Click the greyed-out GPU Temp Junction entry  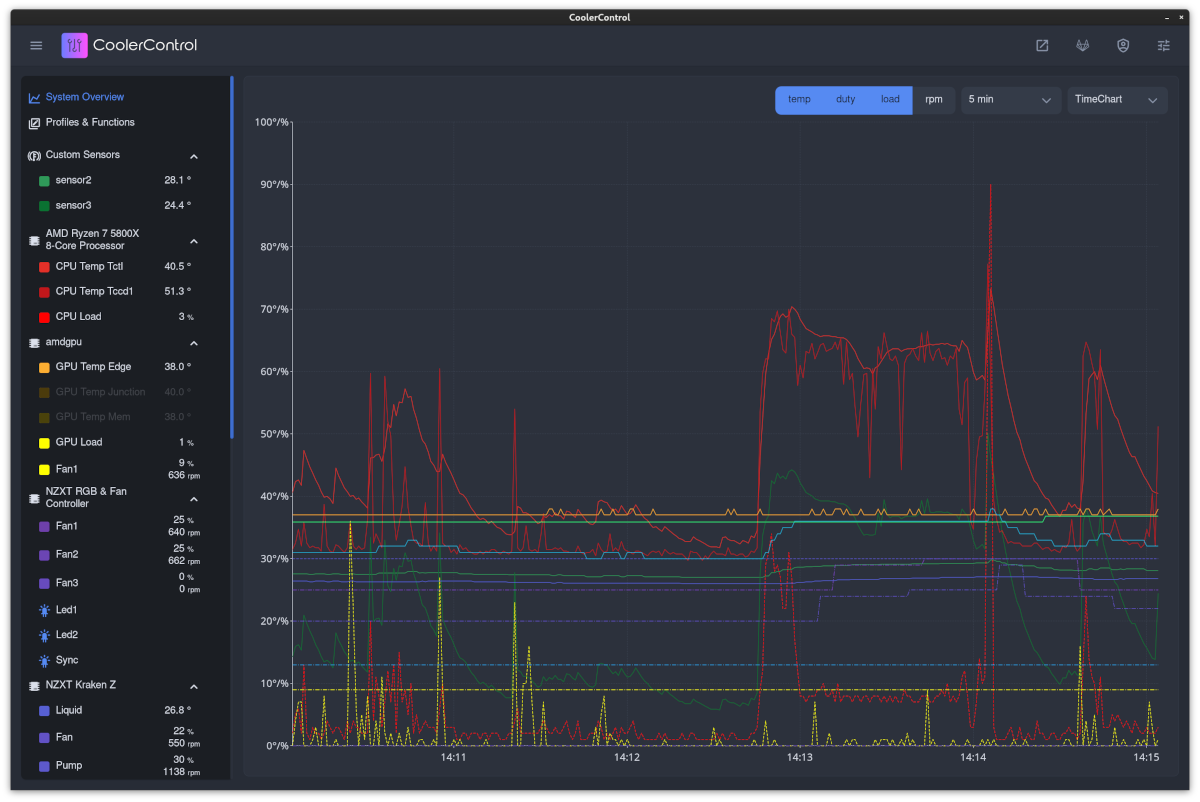(100, 392)
